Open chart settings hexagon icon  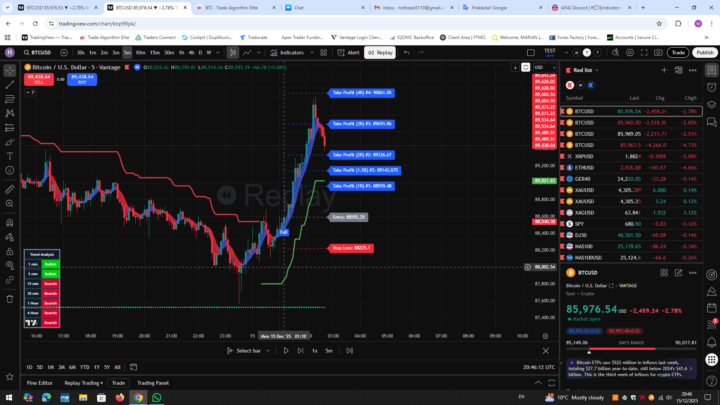click(630, 53)
